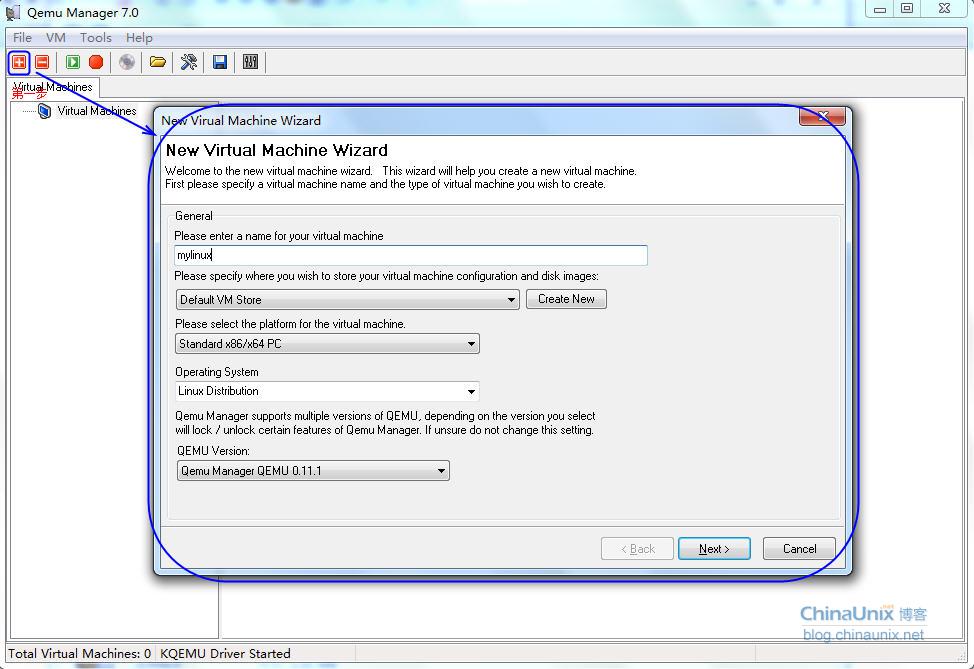Click the grey CD disc toolbar icon
The width and height of the screenshot is (974, 669).
tap(127, 62)
